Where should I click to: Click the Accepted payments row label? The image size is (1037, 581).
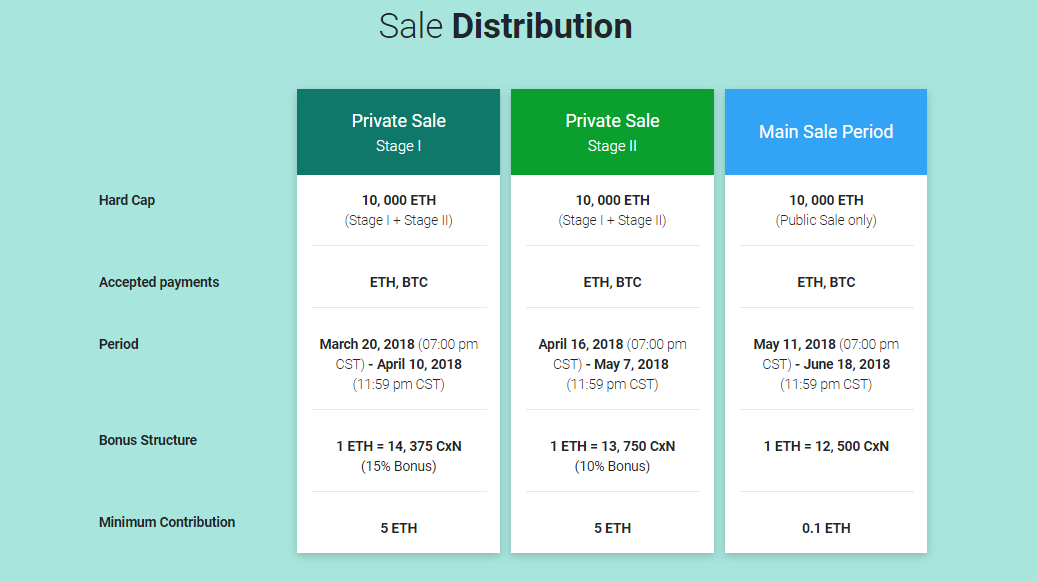point(159,282)
